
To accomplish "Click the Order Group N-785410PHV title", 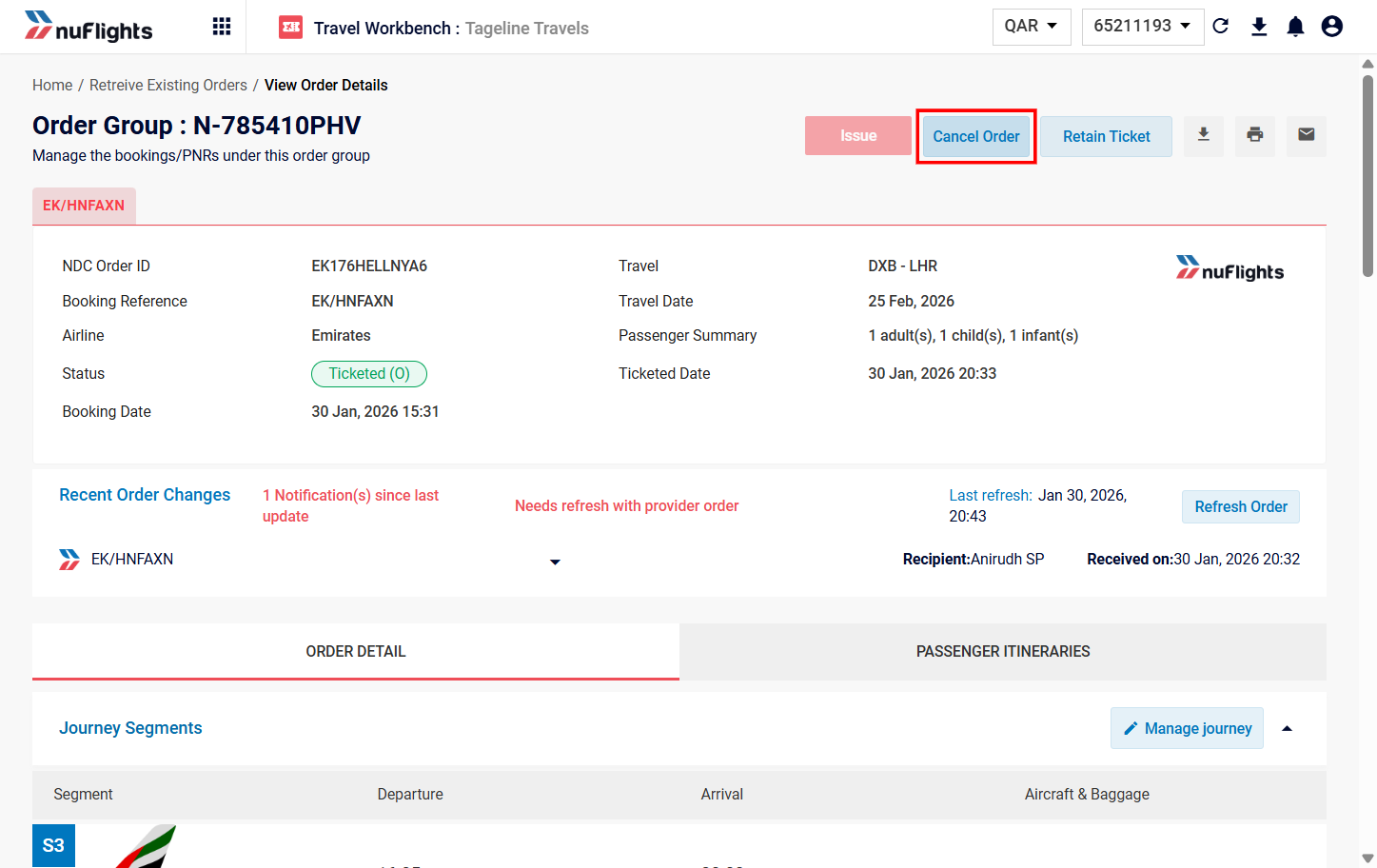I will [197, 126].
